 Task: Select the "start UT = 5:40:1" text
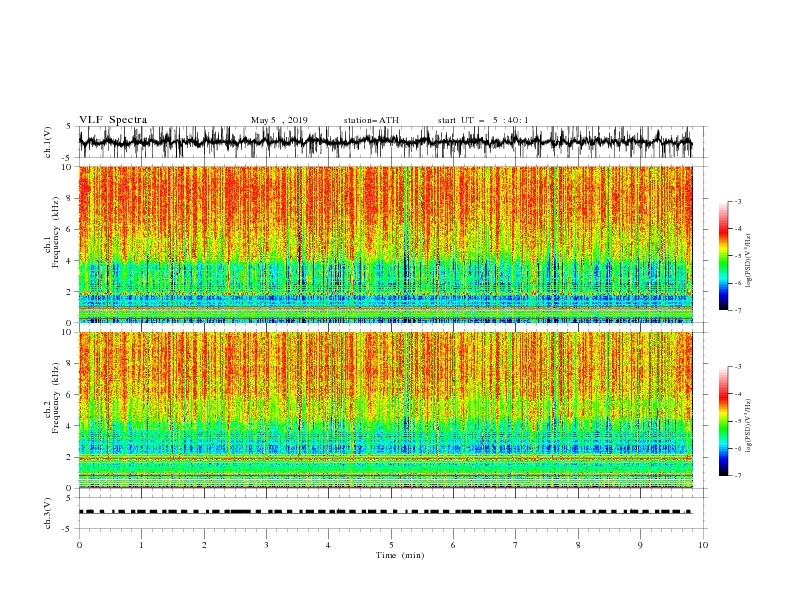(x=483, y=120)
